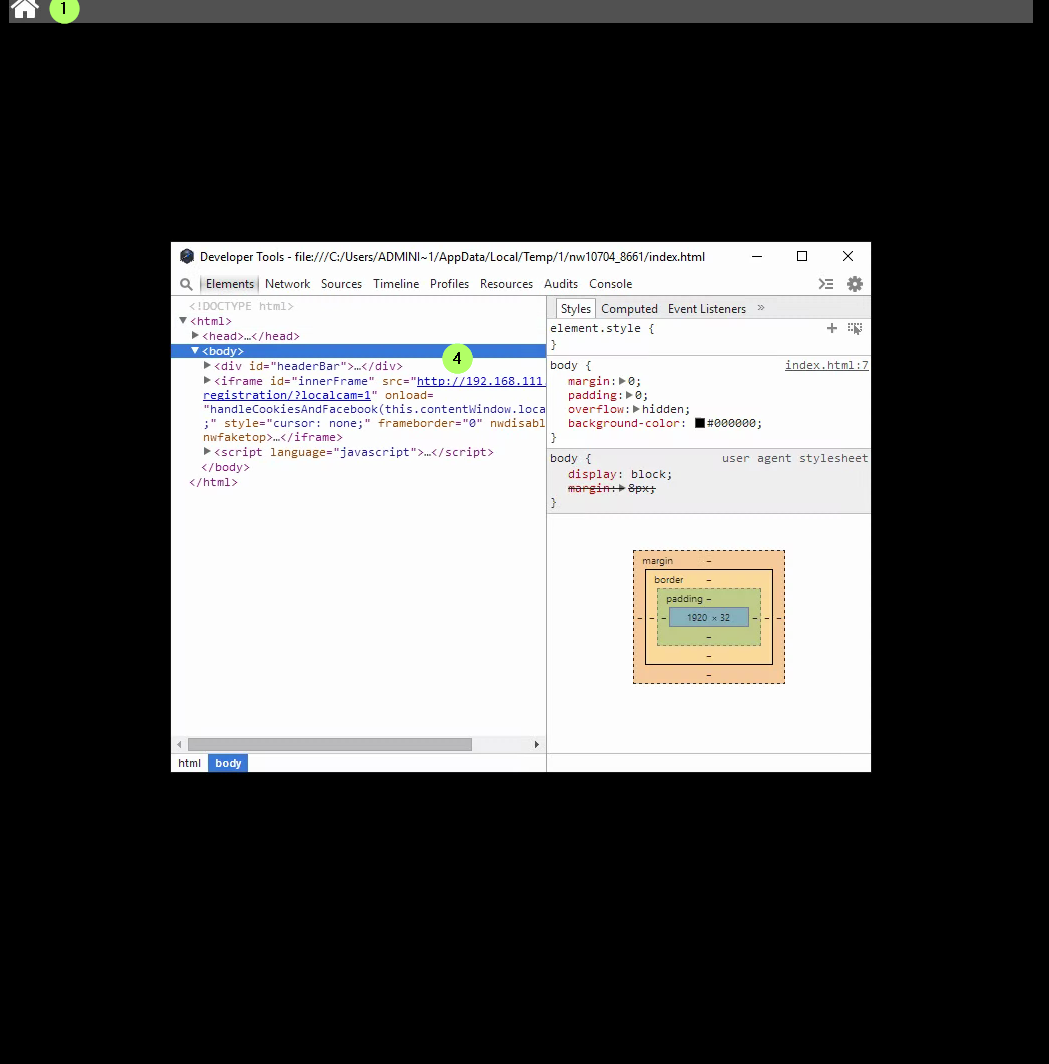Viewport: 1049px width, 1064px height.
Task: Switch to the Console tab
Action: coord(611,284)
